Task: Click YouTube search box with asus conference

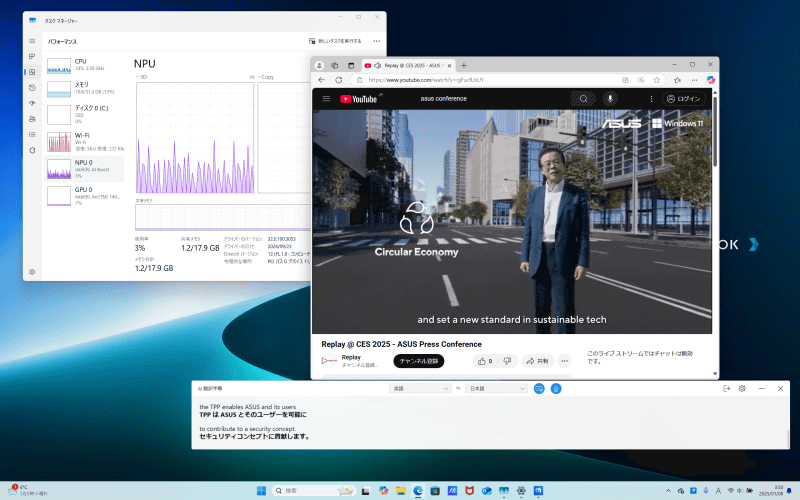Action: tap(492, 98)
